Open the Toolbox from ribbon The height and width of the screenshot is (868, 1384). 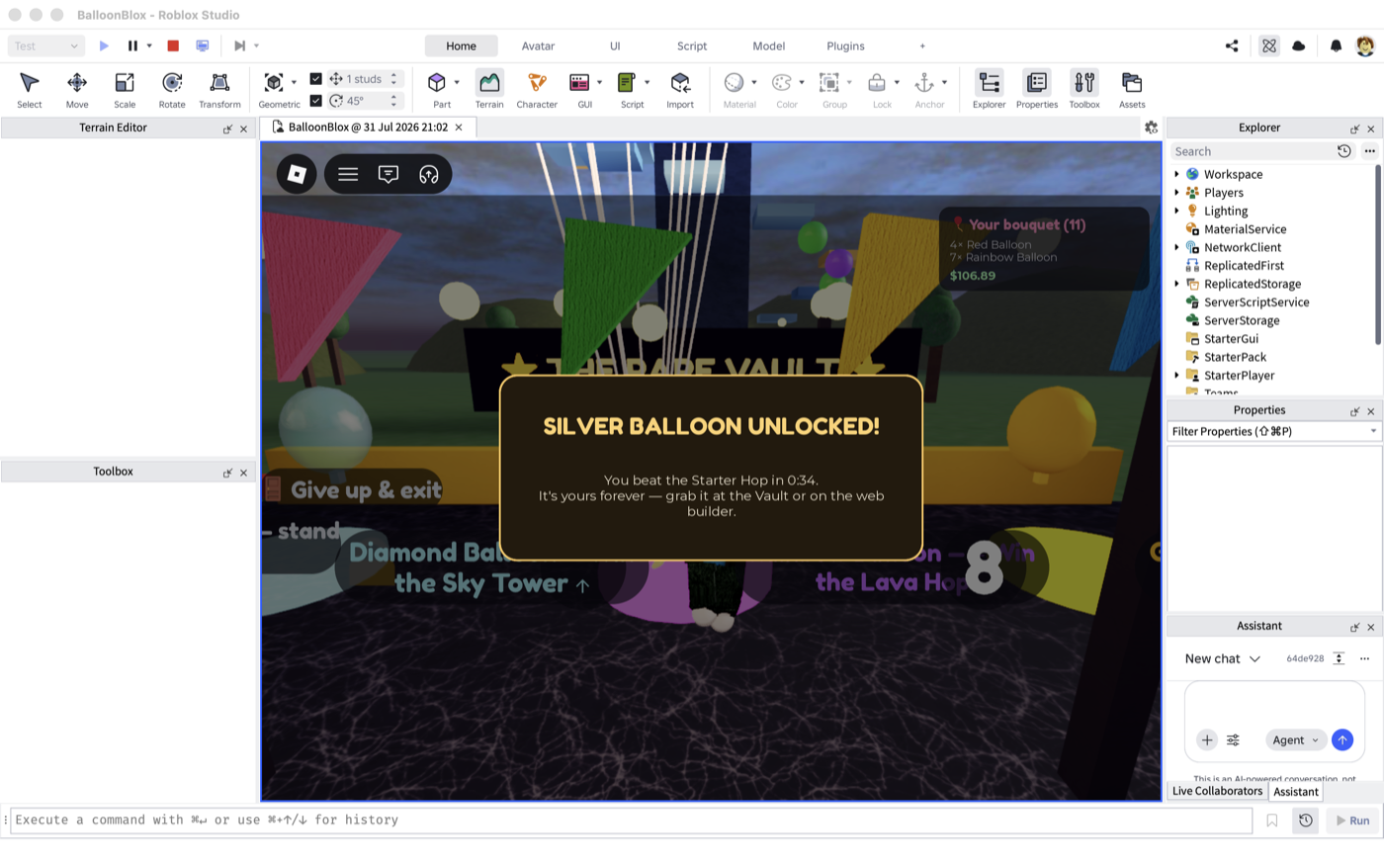1084,89
